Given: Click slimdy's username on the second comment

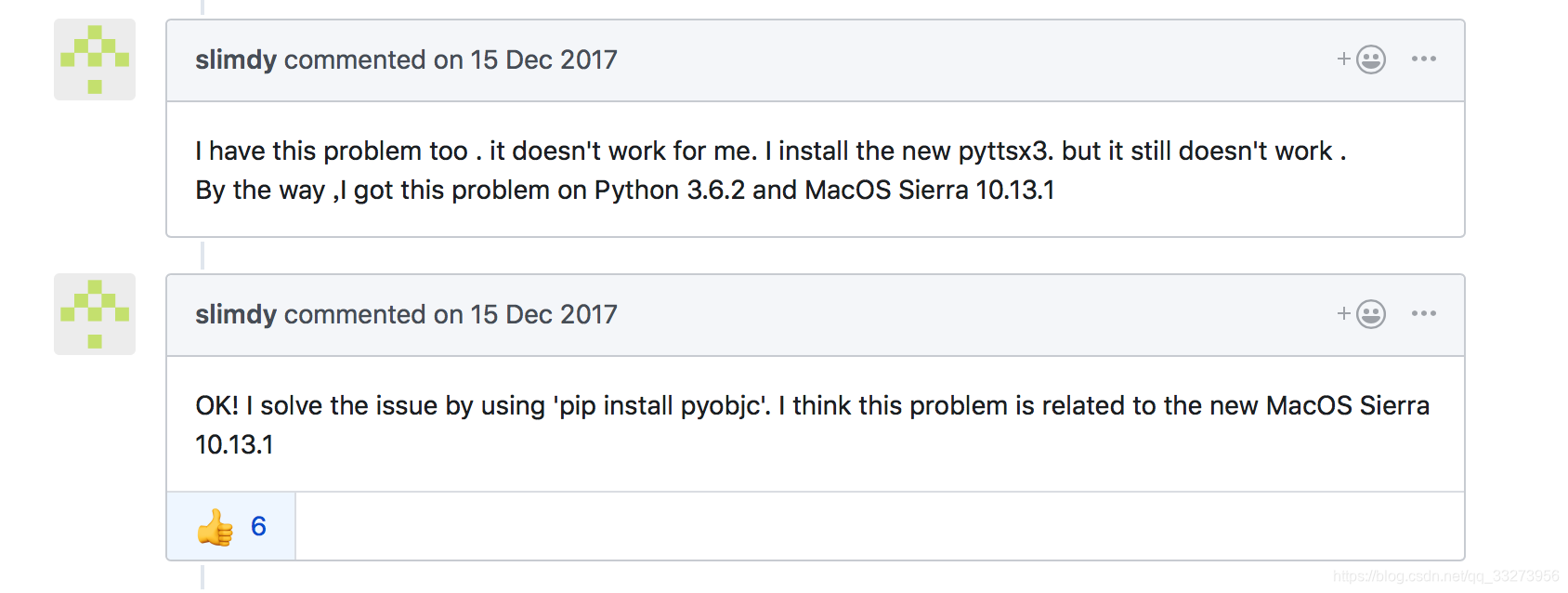Looking at the screenshot, I should click(x=235, y=315).
